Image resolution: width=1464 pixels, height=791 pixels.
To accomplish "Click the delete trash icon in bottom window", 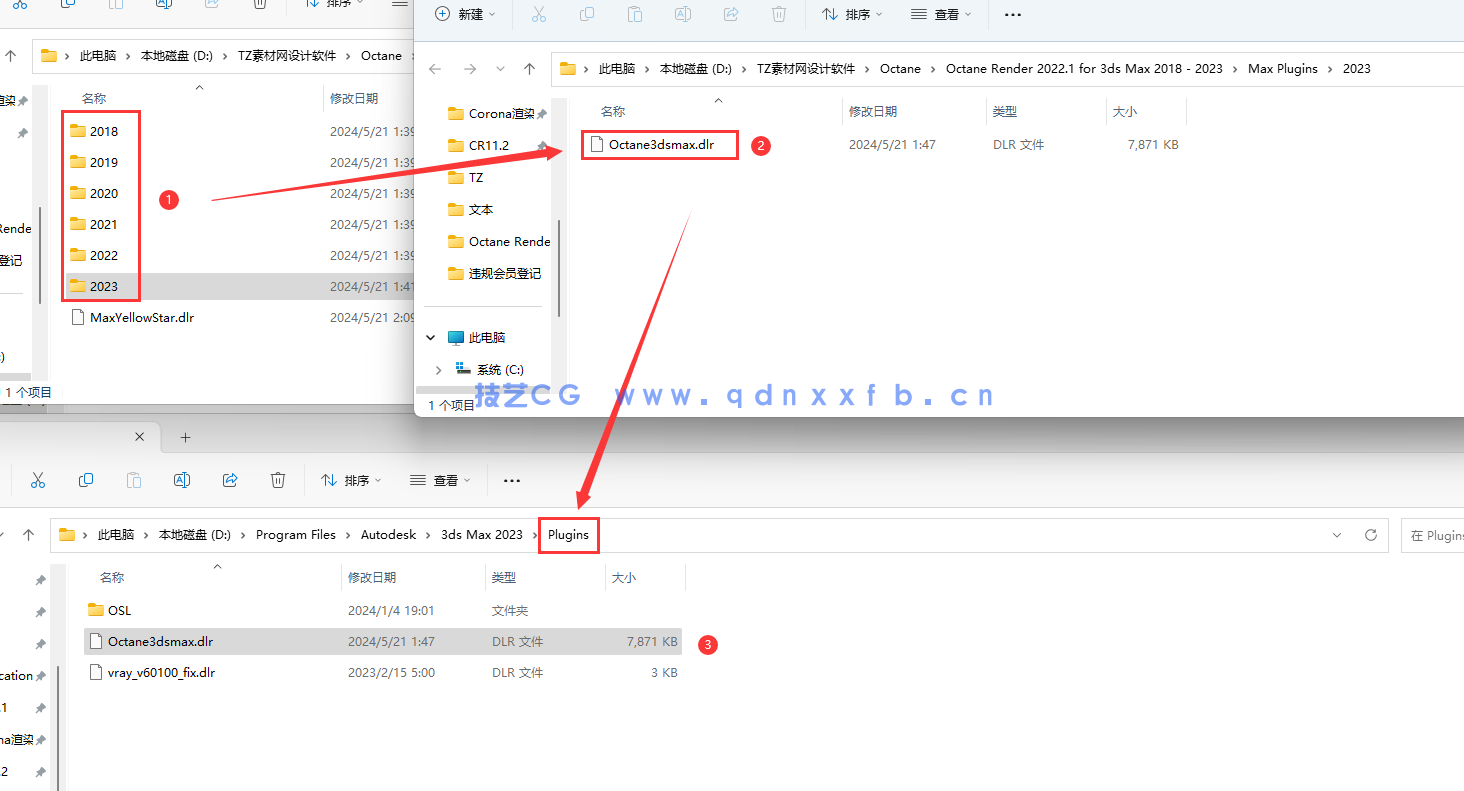I will click(278, 481).
